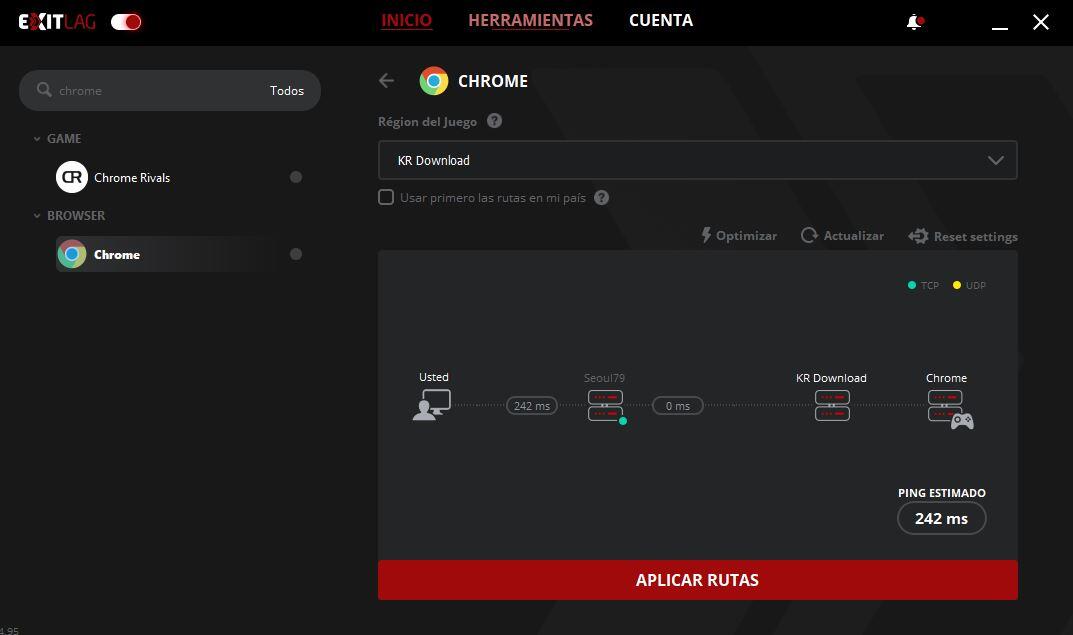This screenshot has height=635, width=1073.
Task: Click the TCP legend indicator
Action: coord(923,285)
